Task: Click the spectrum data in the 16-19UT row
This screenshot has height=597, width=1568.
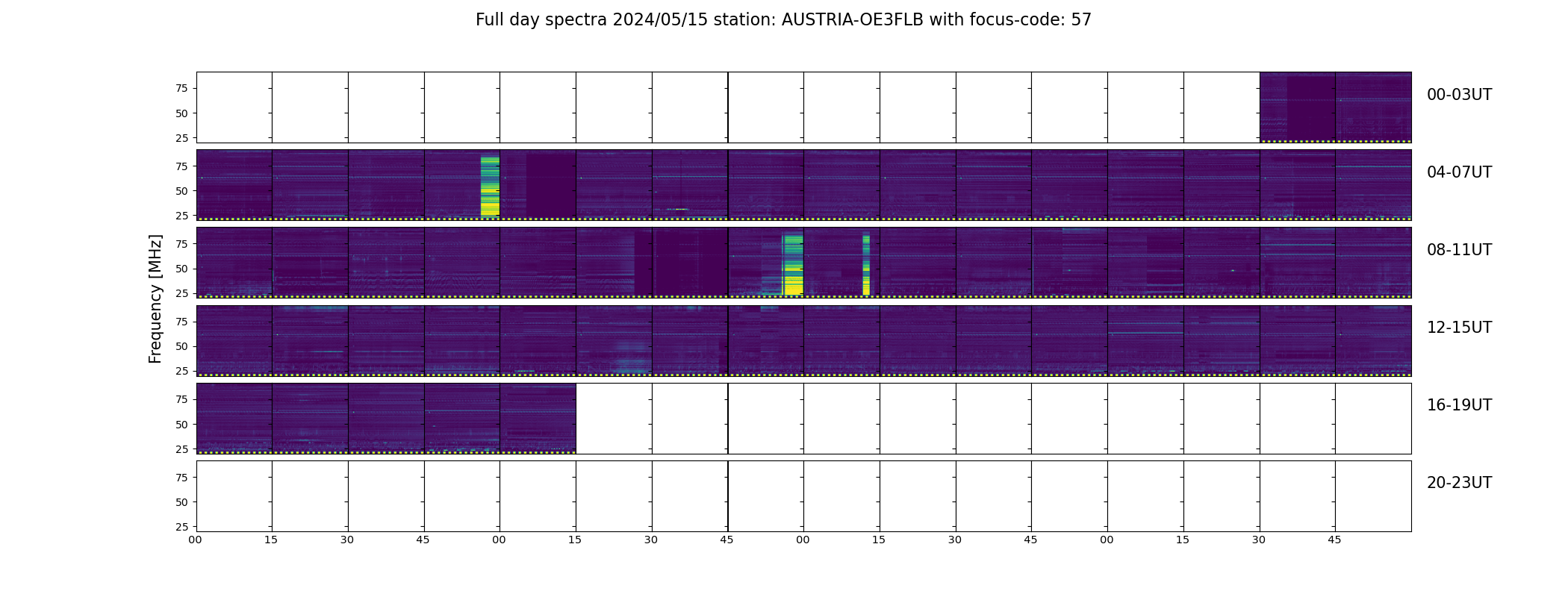Action: click(386, 419)
